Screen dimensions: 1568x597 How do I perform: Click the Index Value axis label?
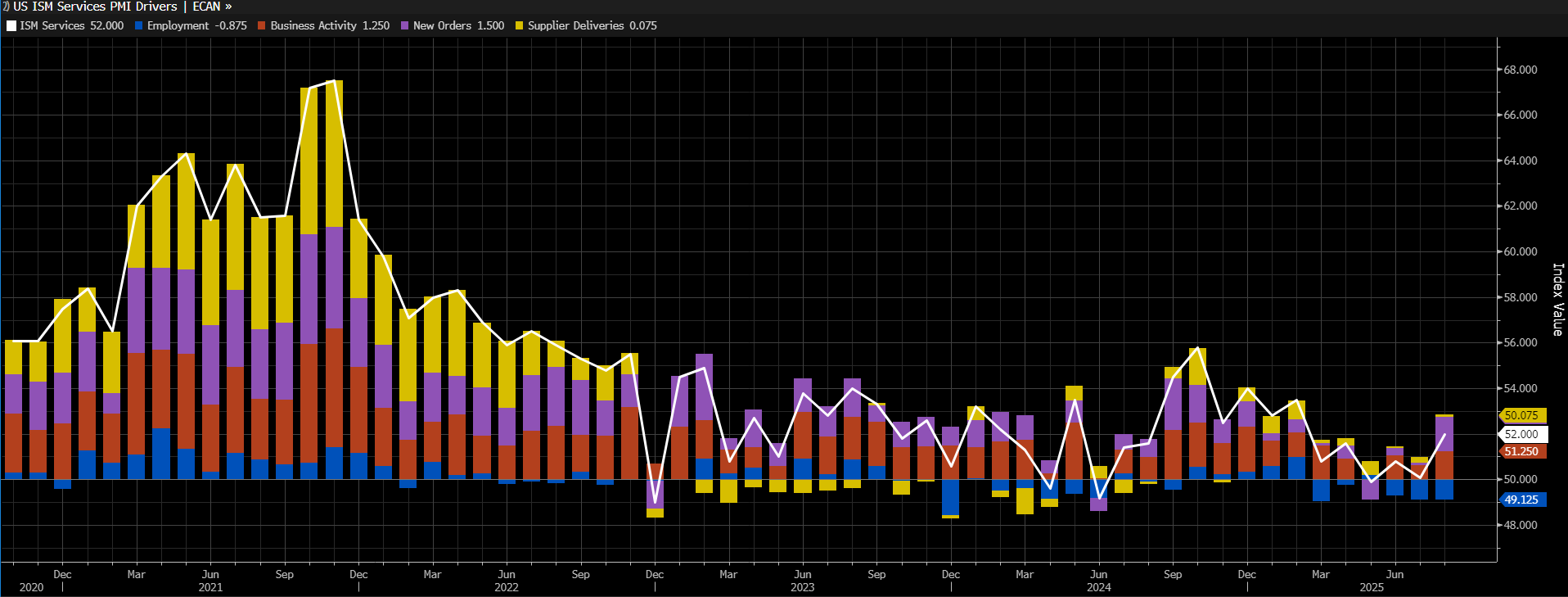click(x=1558, y=299)
